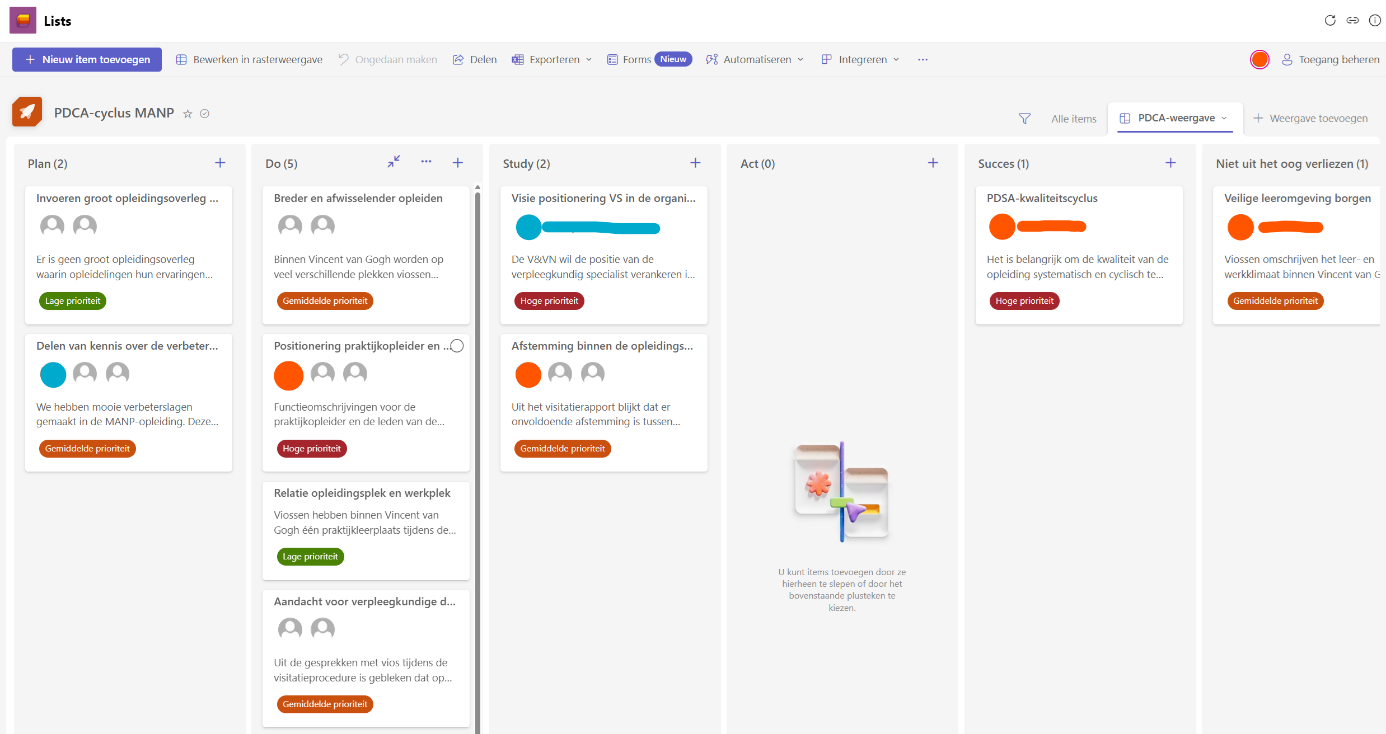Click the Lists app logo icon

click(x=23, y=20)
